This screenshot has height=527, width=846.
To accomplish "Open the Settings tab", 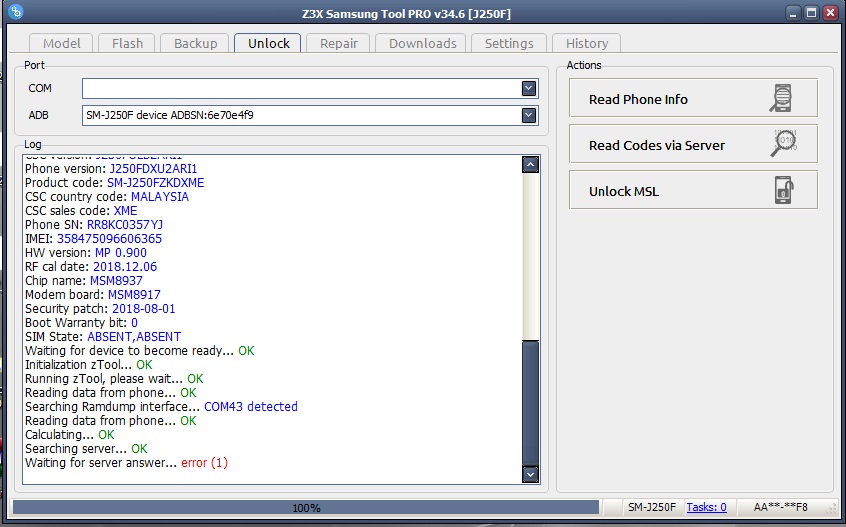I will (x=509, y=43).
